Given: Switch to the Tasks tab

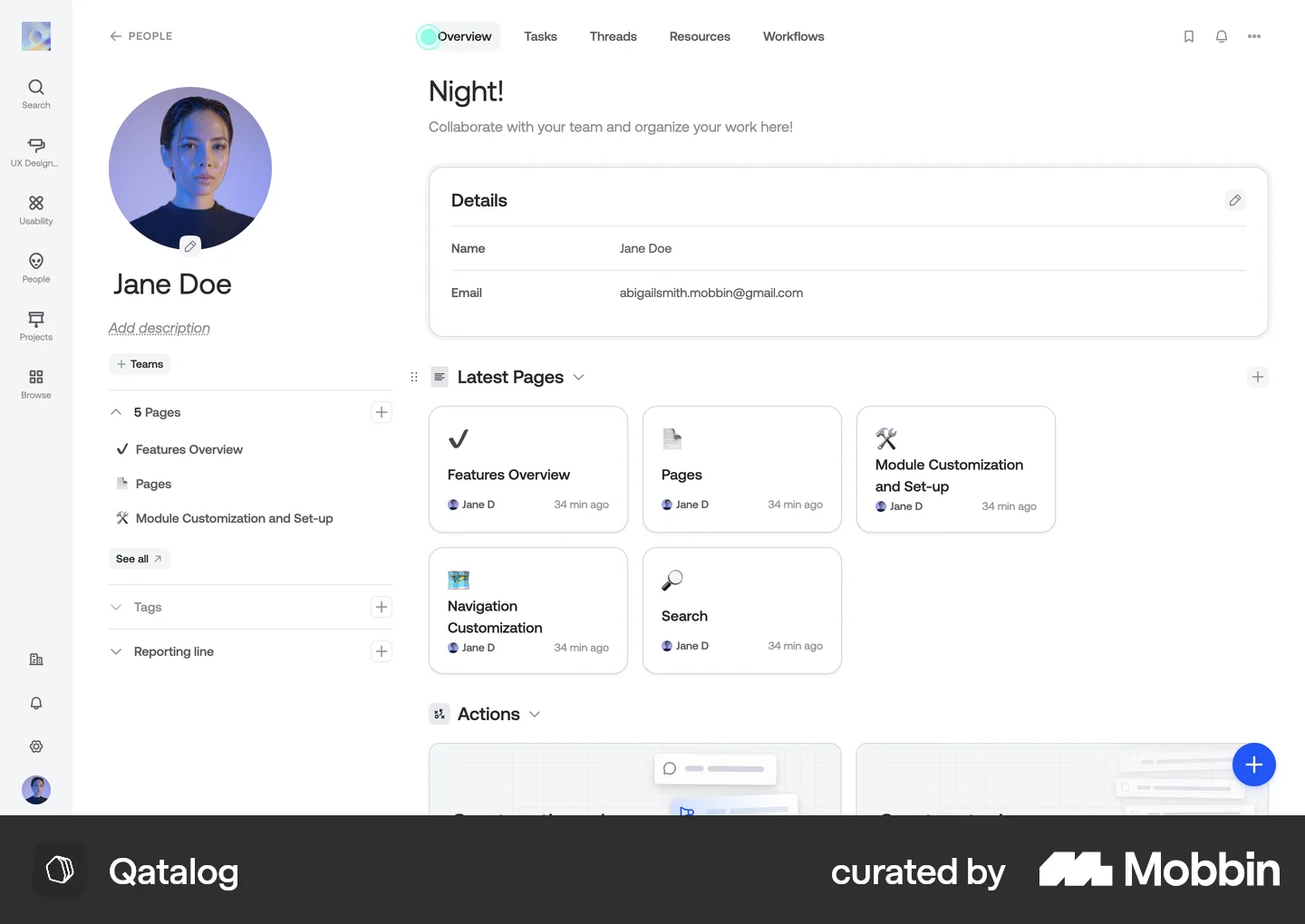Looking at the screenshot, I should [x=540, y=36].
